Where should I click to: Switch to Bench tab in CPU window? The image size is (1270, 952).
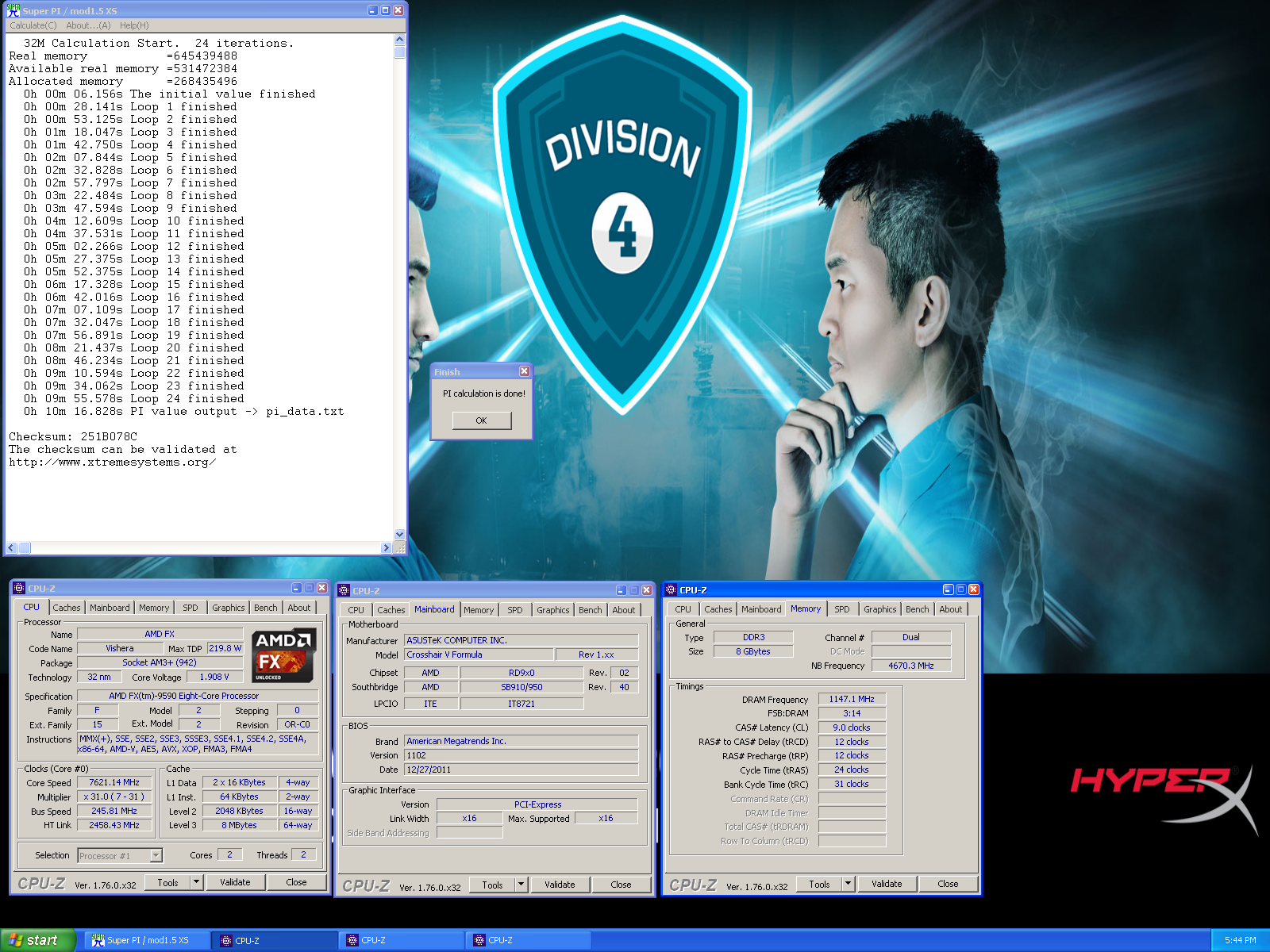coord(266,608)
